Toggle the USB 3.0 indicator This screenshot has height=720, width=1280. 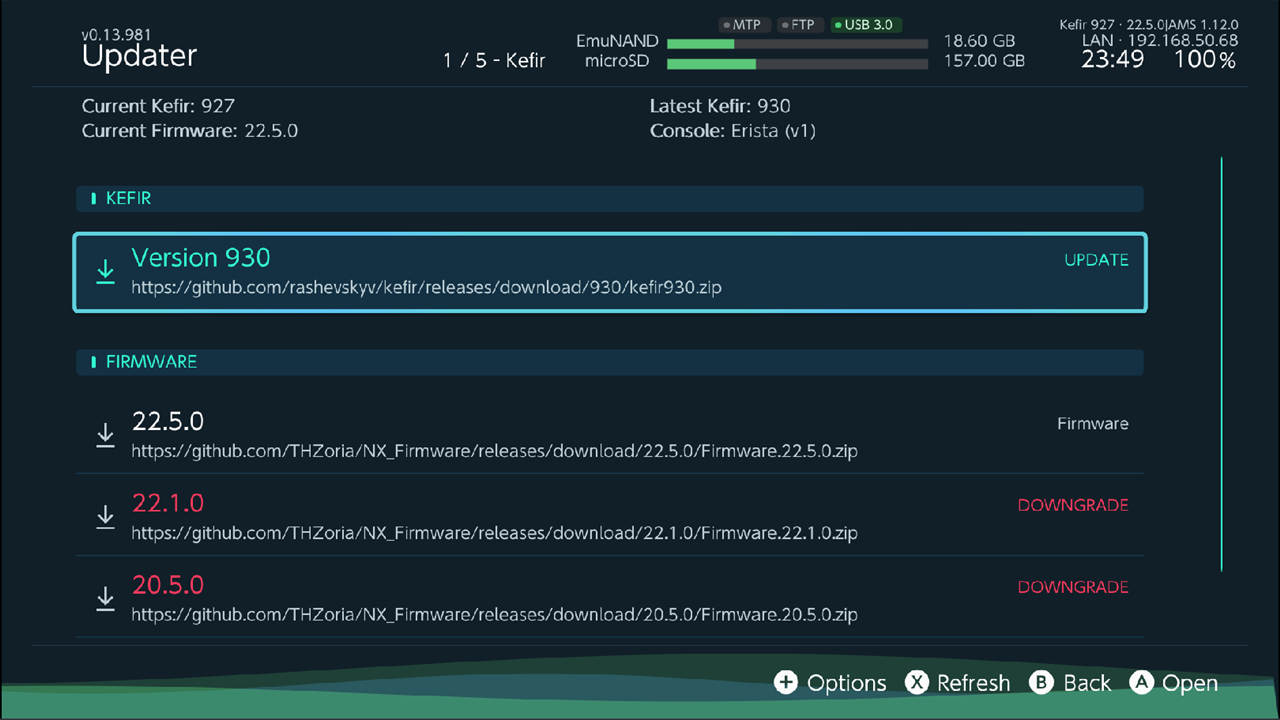(865, 24)
